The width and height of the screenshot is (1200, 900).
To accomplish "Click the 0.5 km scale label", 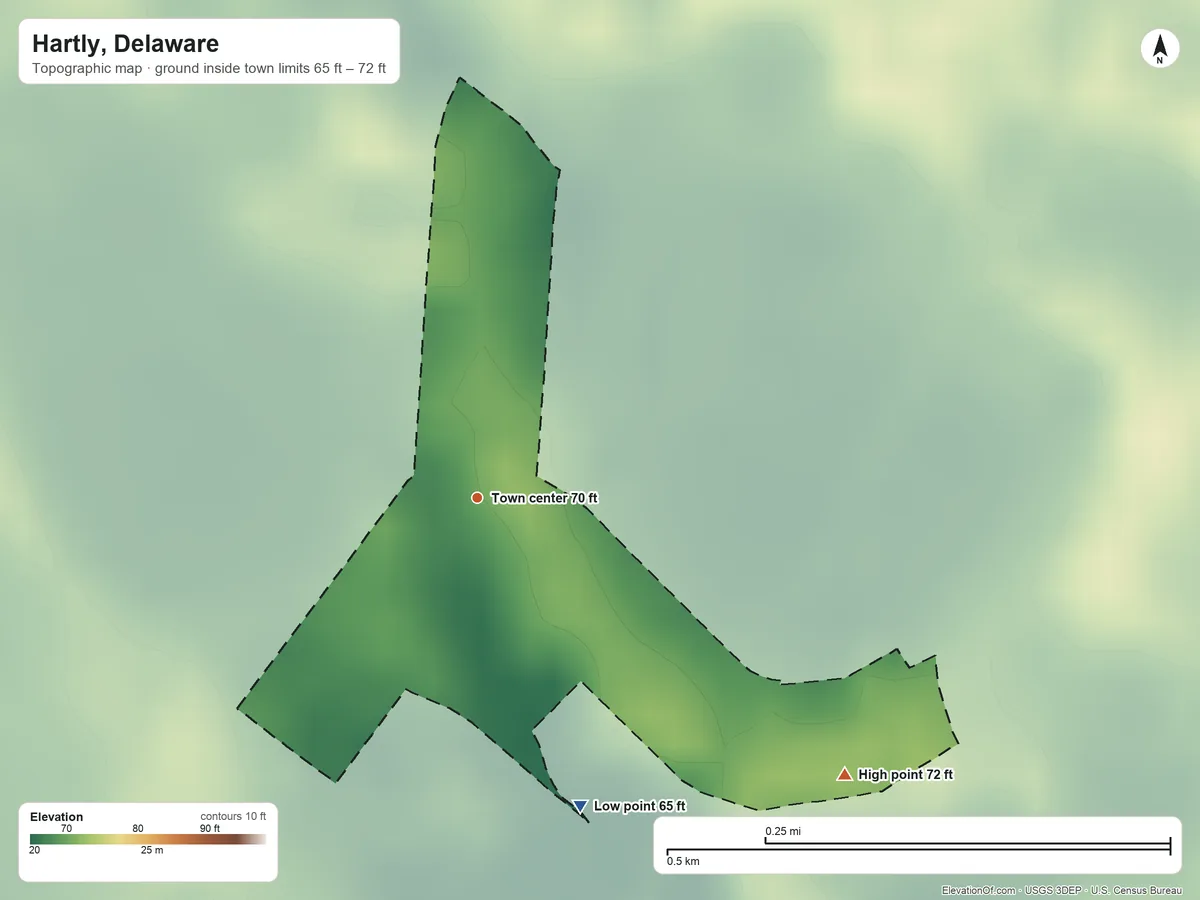I will tap(683, 861).
